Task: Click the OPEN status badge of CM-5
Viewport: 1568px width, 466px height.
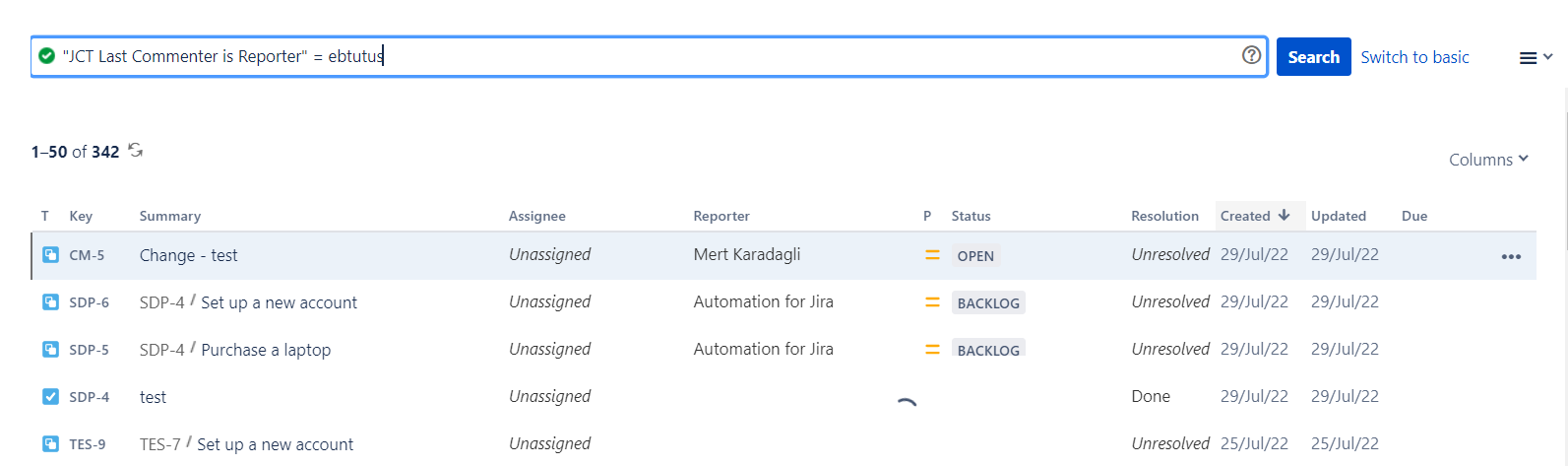Action: click(x=975, y=256)
